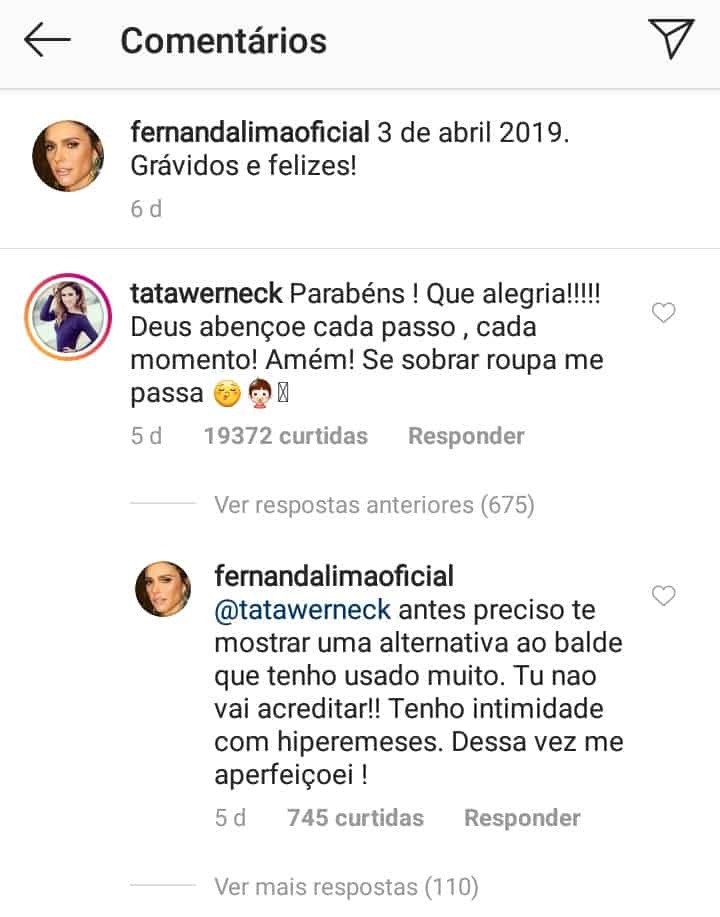Tap Responder under fernandalimaoficial's reply
720x917 pixels.
tap(522, 818)
